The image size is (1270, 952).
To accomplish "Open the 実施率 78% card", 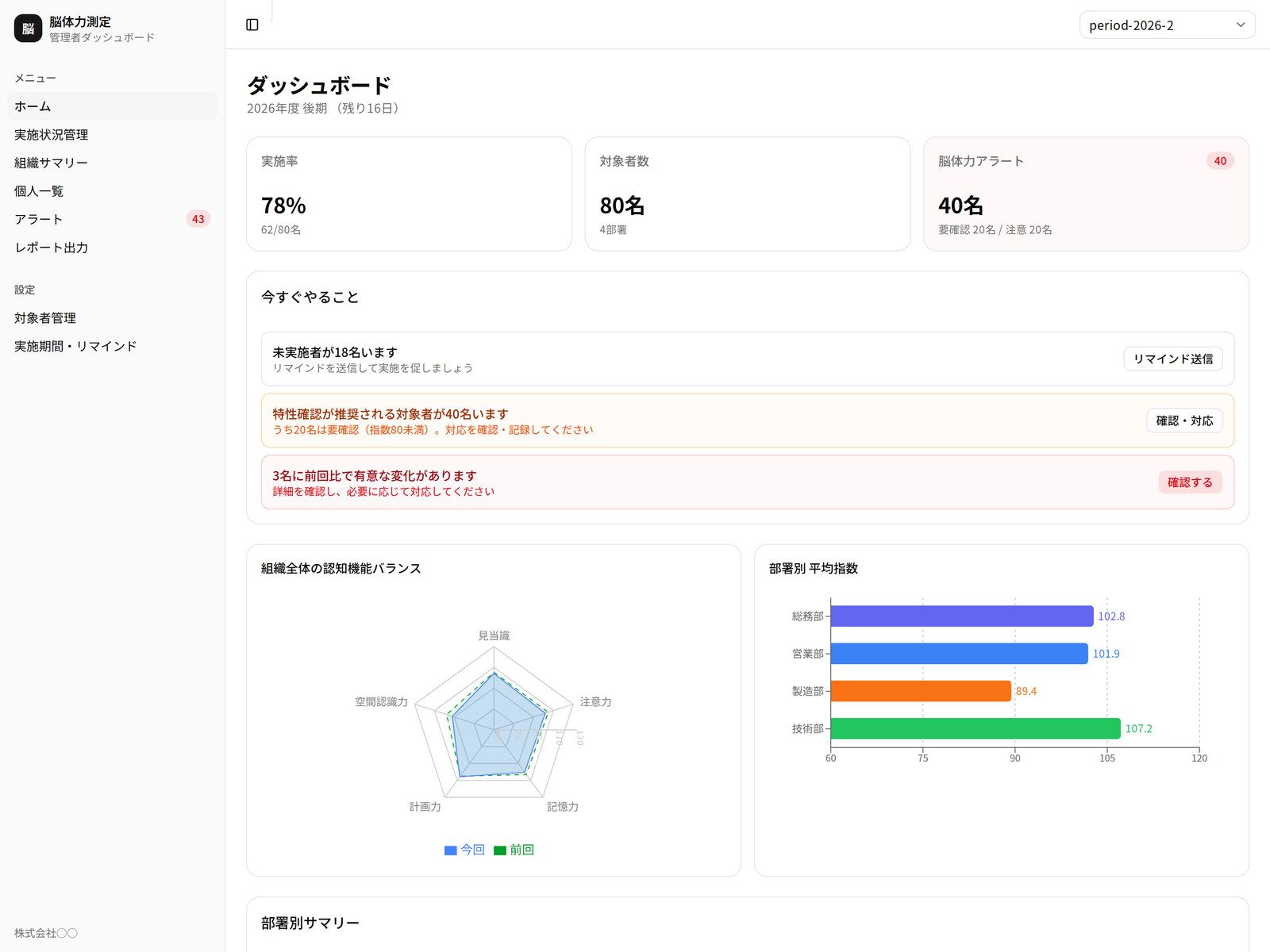I will click(409, 194).
